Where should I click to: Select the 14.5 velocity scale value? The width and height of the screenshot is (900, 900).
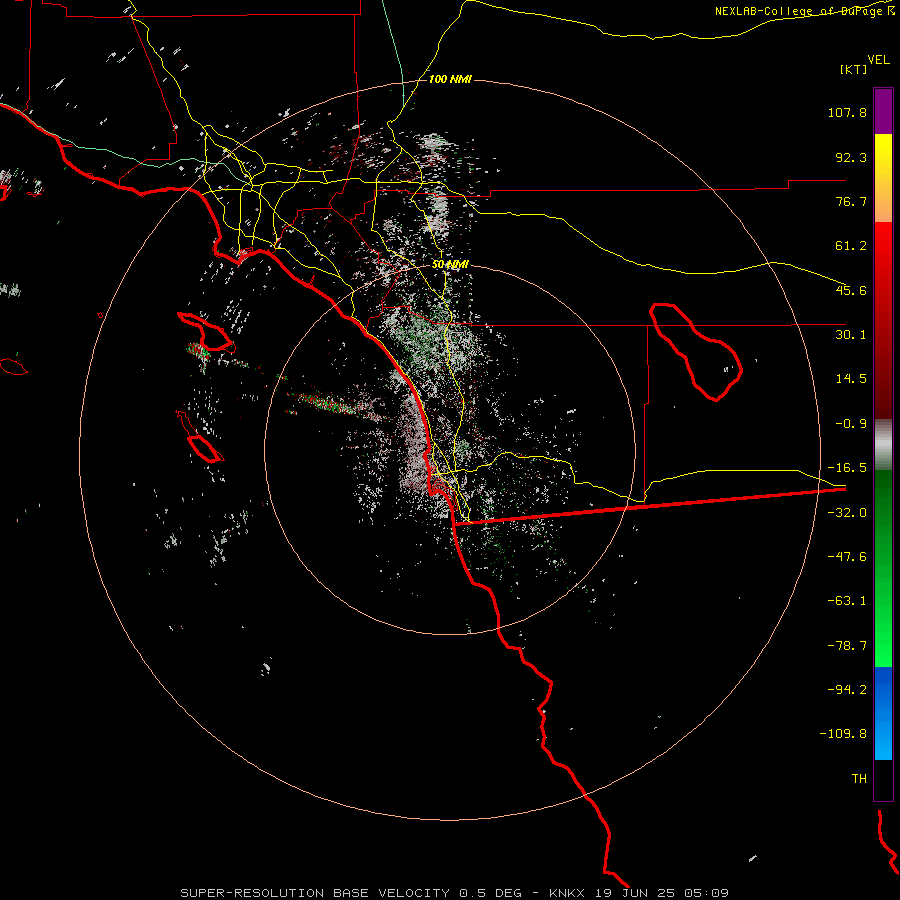(x=851, y=379)
